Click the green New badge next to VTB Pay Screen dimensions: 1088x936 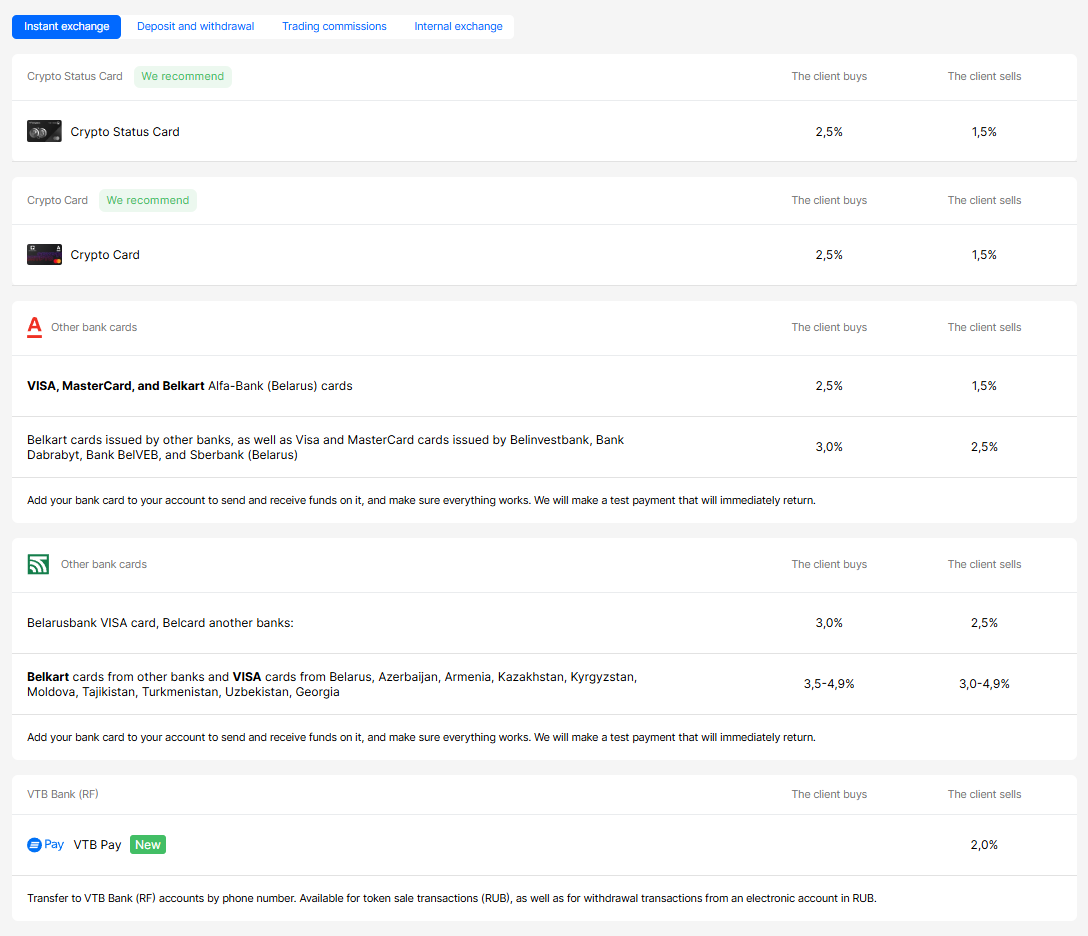point(147,844)
